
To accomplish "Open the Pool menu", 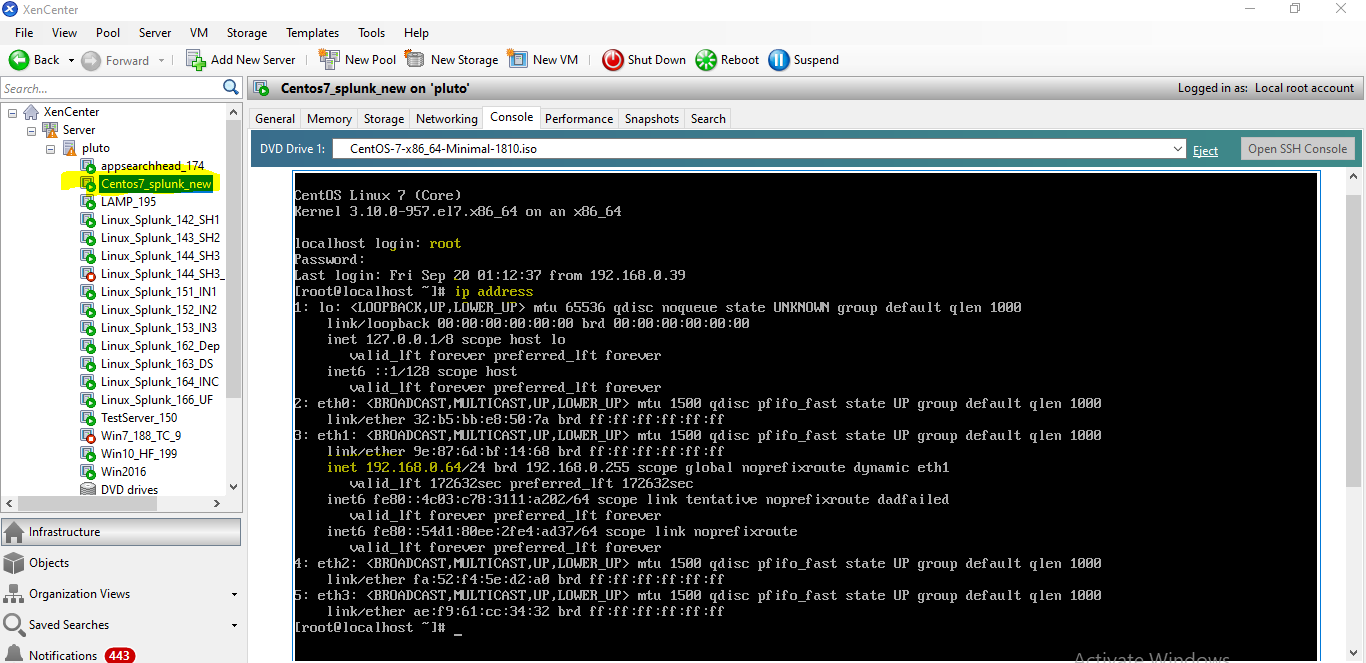I will point(107,33).
